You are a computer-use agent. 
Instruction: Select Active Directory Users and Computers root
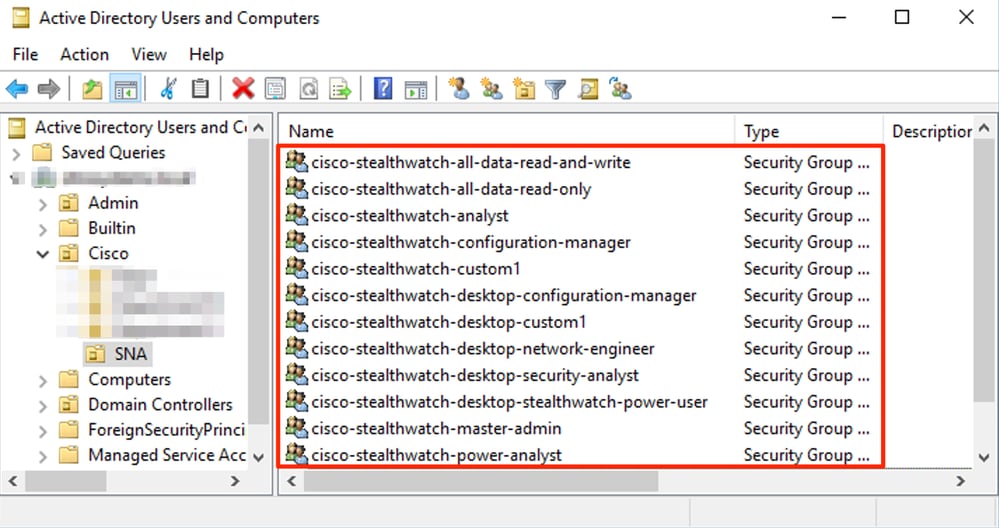point(141,127)
